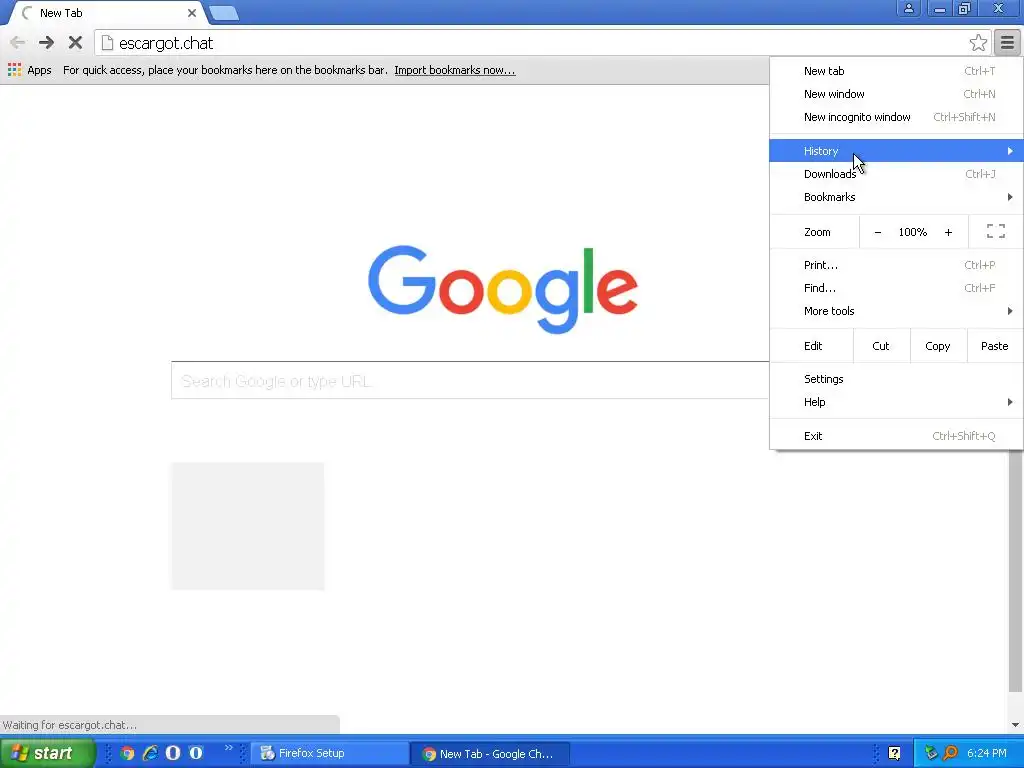The width and height of the screenshot is (1024, 768).
Task: Click the Google logo
Action: coord(502,289)
